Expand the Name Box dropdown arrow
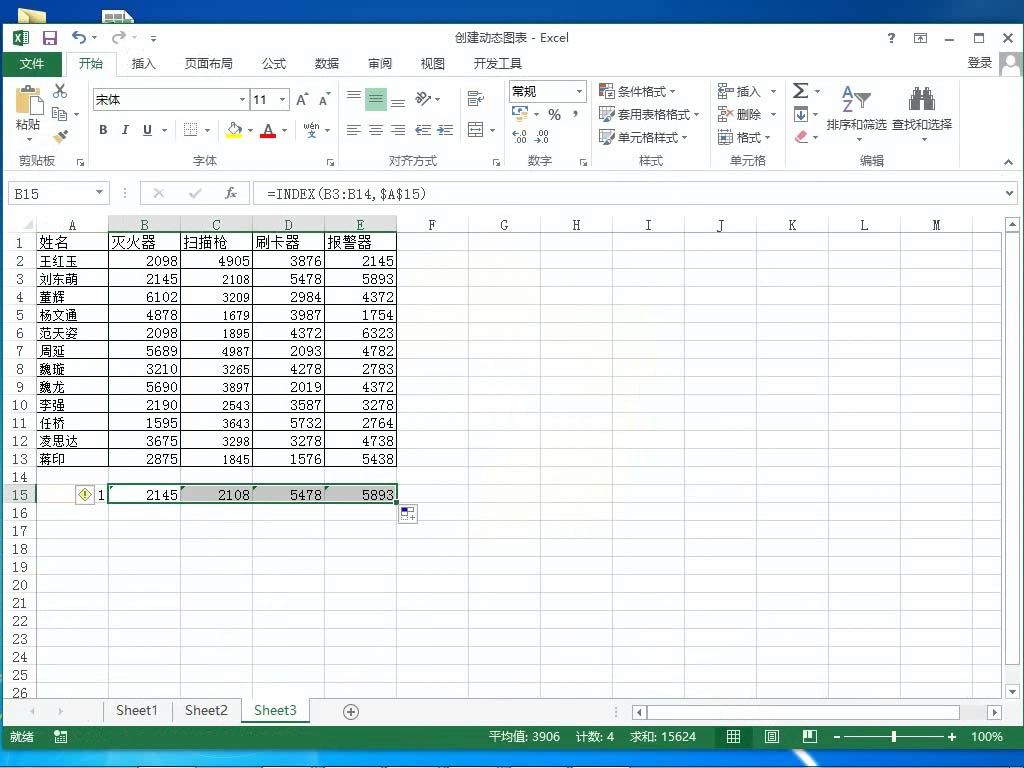The height and width of the screenshot is (768, 1024). [99, 193]
